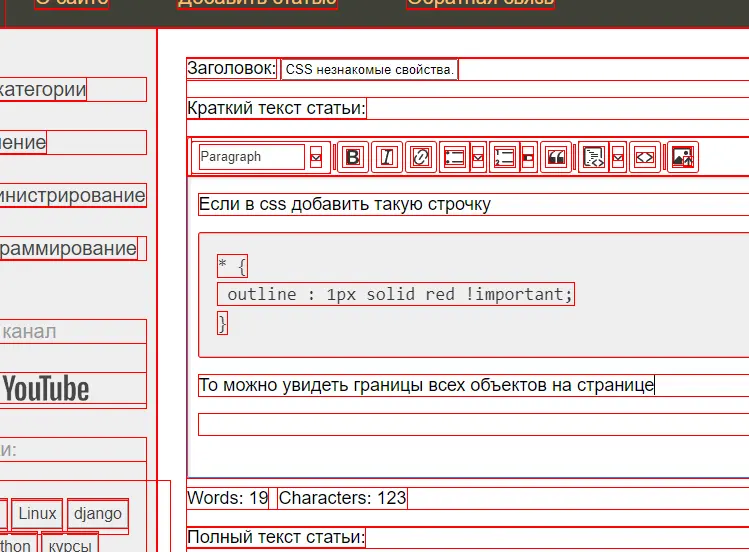Image resolution: width=749 pixels, height=552 pixels.
Task: Insert a link using the chain icon
Action: [x=421, y=157]
